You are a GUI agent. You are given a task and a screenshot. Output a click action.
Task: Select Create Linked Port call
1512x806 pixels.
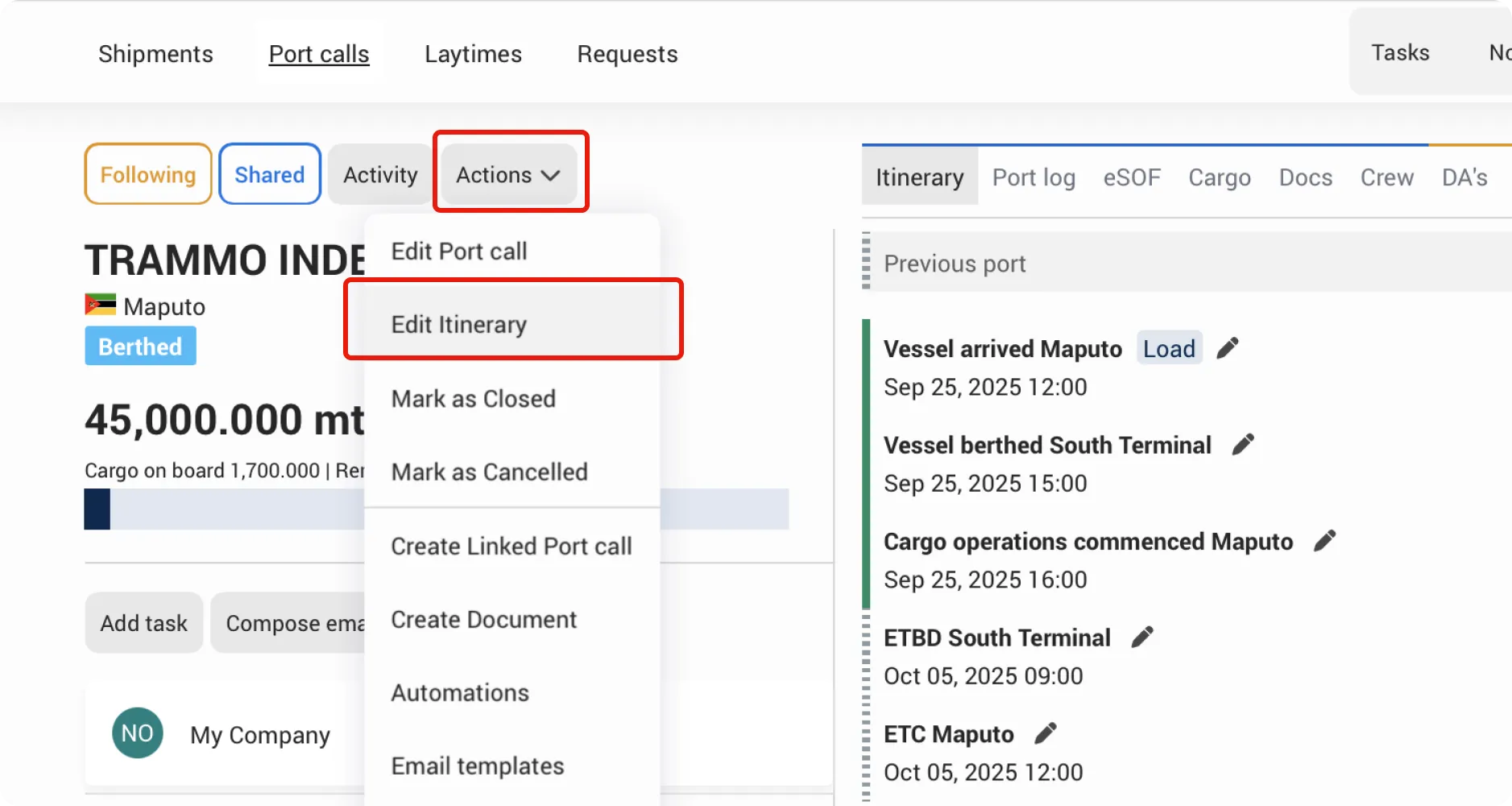(x=512, y=546)
